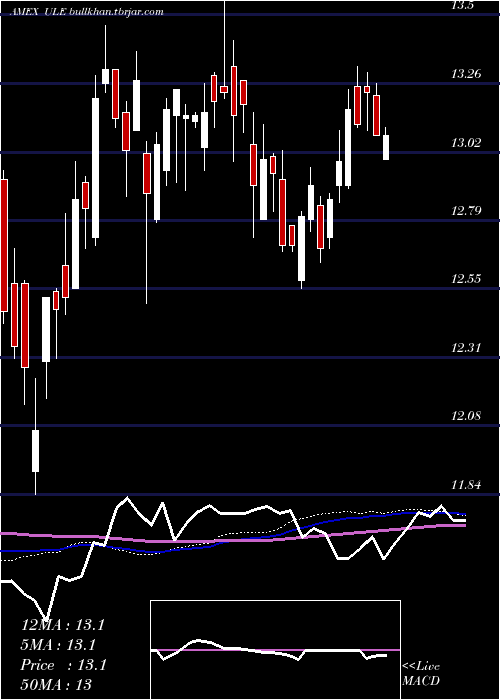The height and width of the screenshot is (700, 500).
Task: Click the 12.79 price axis label
Action: (x=467, y=210)
